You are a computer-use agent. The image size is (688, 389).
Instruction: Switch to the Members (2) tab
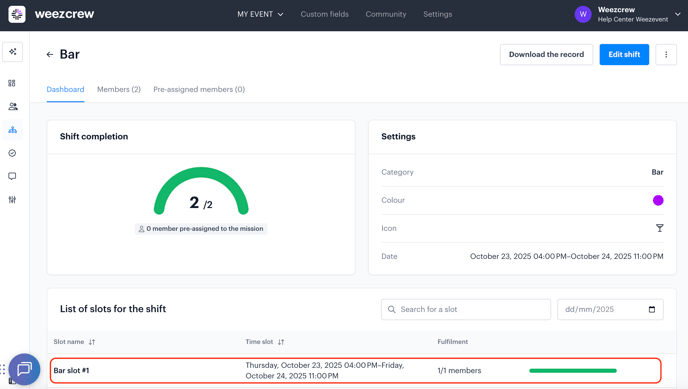click(x=119, y=89)
